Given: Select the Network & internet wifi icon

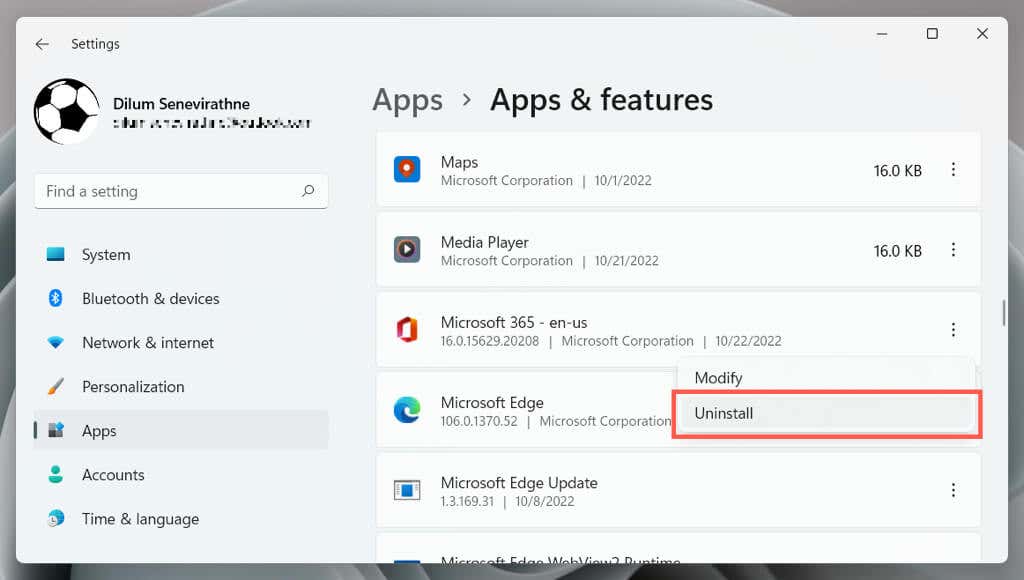Looking at the screenshot, I should tap(56, 343).
